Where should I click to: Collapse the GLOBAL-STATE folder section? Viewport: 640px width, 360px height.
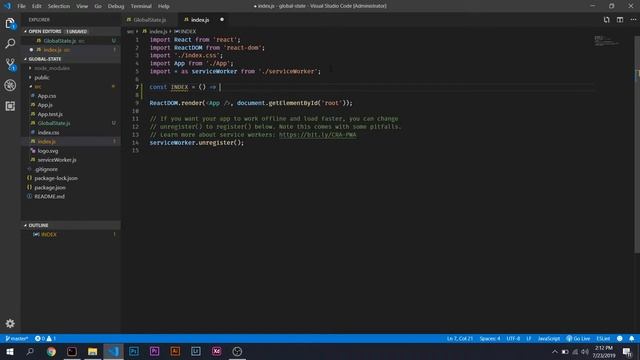71,59
